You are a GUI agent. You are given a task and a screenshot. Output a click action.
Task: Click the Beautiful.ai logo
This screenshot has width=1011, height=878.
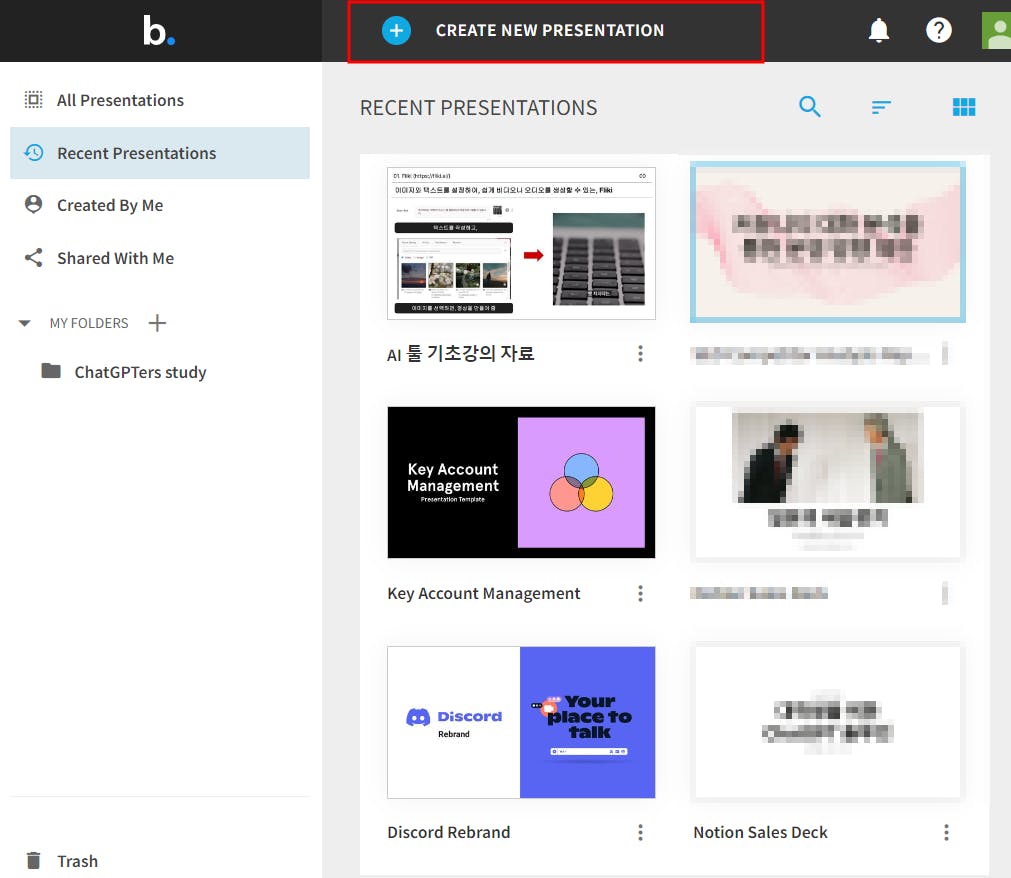tap(159, 30)
